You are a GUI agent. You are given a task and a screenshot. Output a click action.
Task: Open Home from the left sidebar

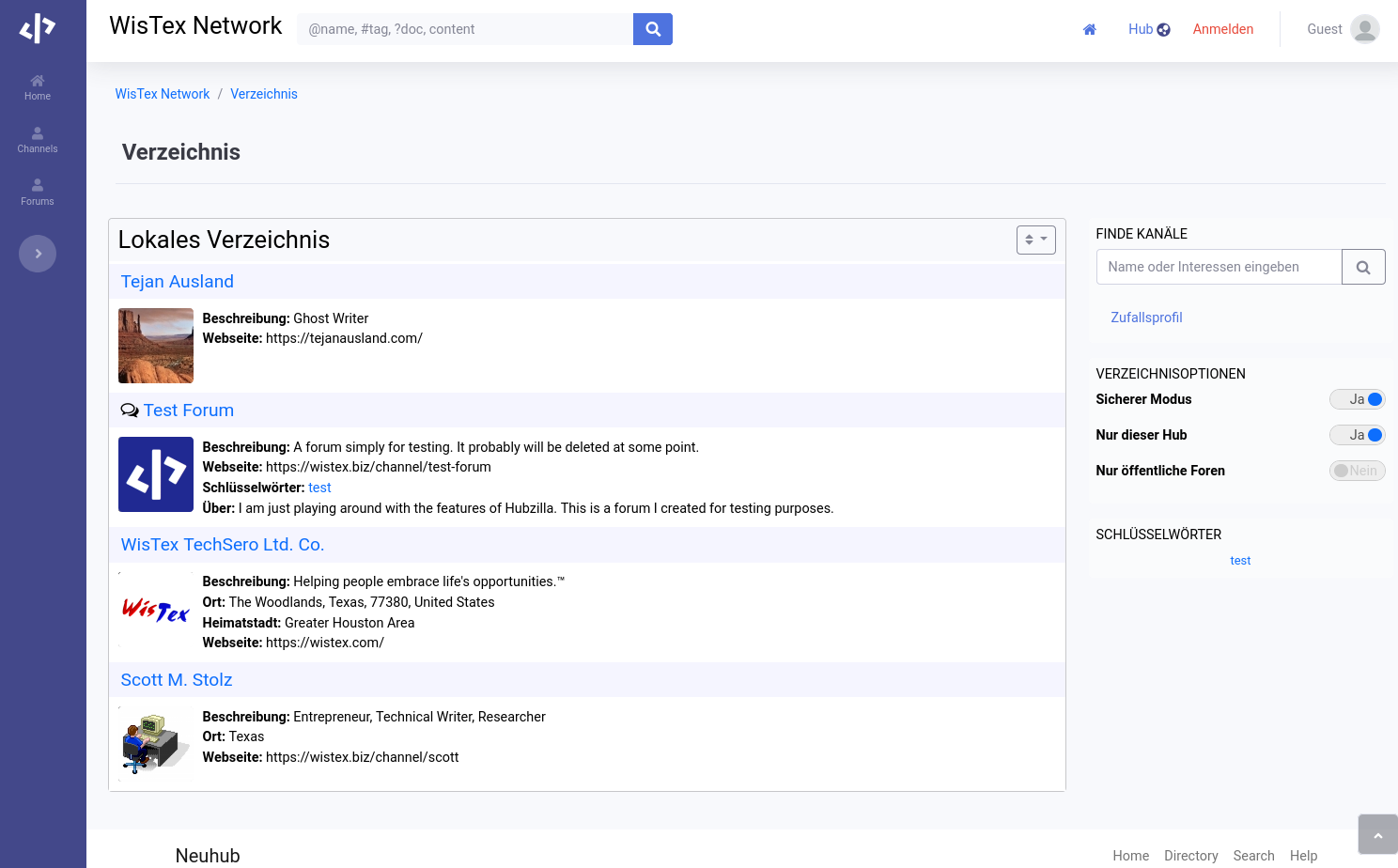click(x=38, y=87)
